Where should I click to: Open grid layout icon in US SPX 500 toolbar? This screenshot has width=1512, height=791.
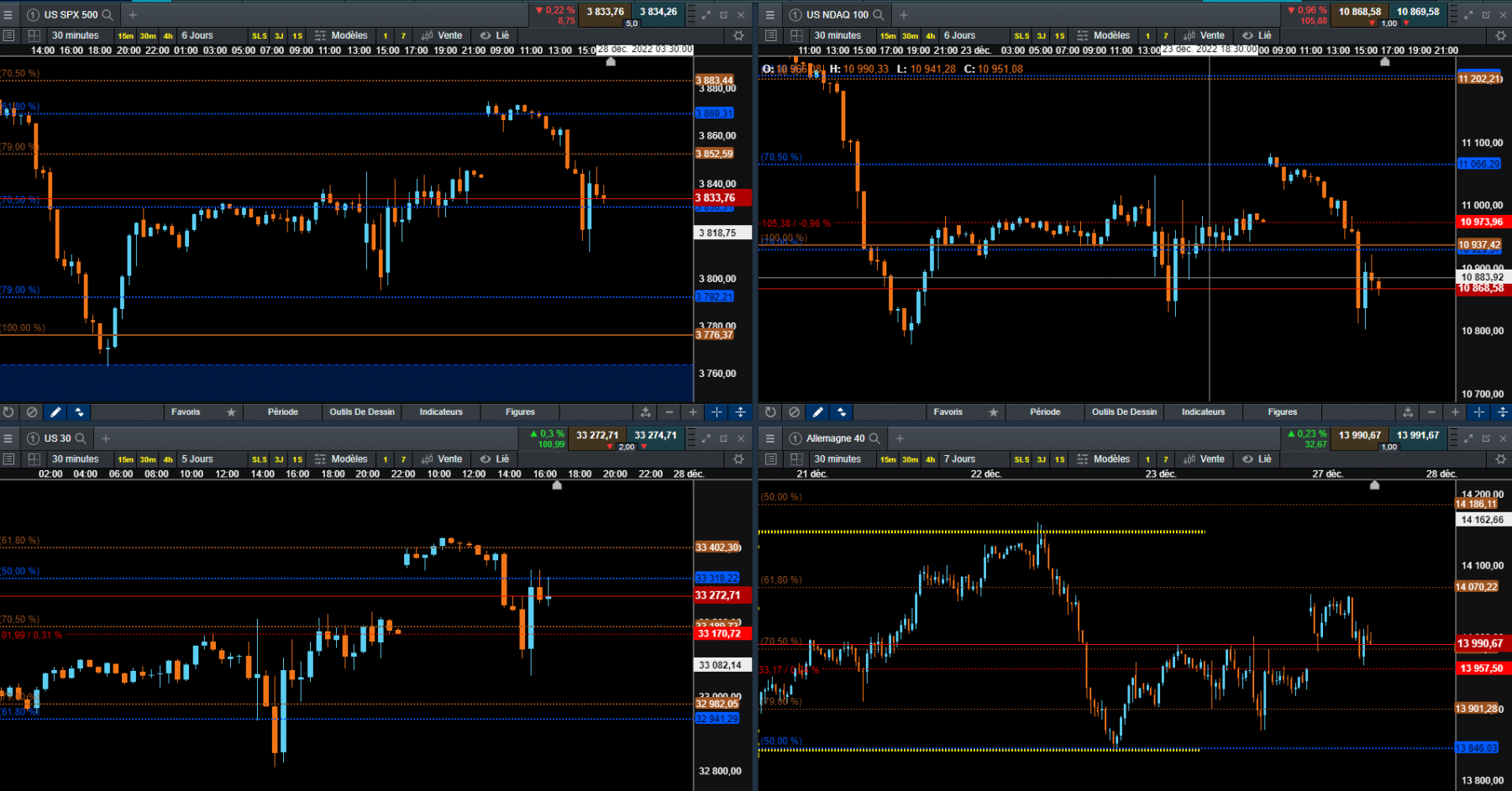34,35
